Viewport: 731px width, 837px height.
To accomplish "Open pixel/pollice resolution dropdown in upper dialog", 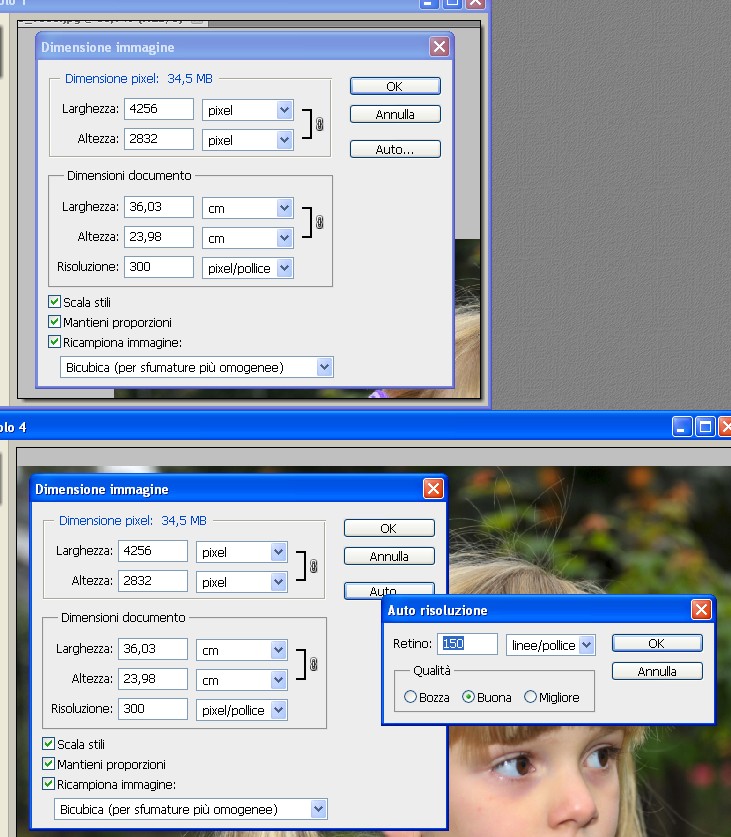I will 284,268.
